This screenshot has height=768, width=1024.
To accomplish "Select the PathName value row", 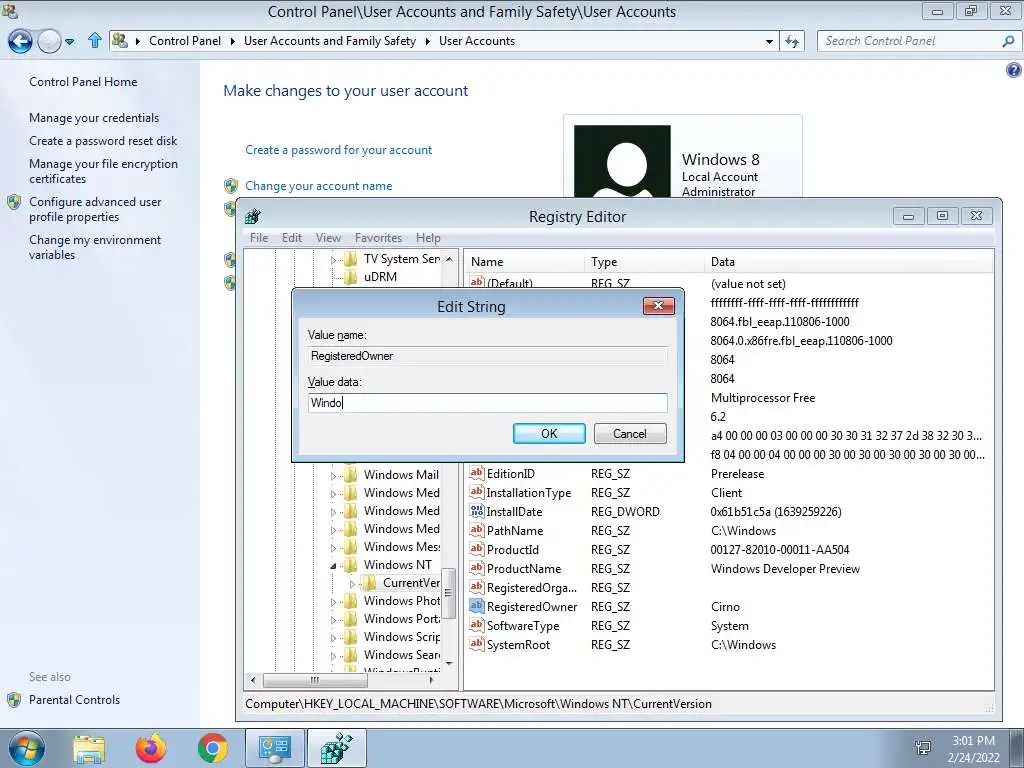I will tap(728, 531).
